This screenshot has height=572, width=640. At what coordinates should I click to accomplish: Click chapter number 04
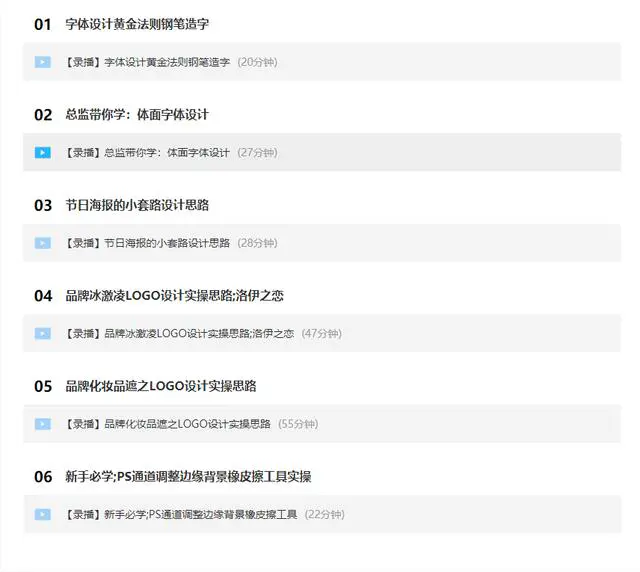43,296
